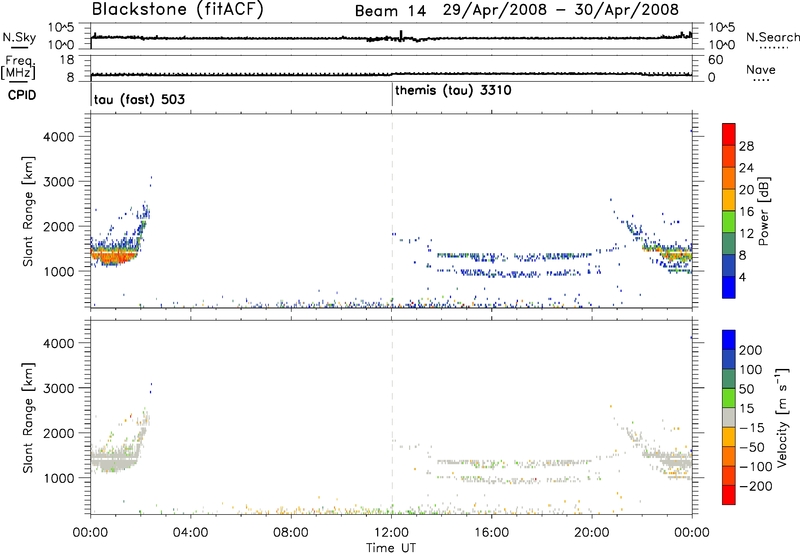The image size is (800, 554).
Task: Click the noise sky trace spike near 12:00
Action: [401, 35]
